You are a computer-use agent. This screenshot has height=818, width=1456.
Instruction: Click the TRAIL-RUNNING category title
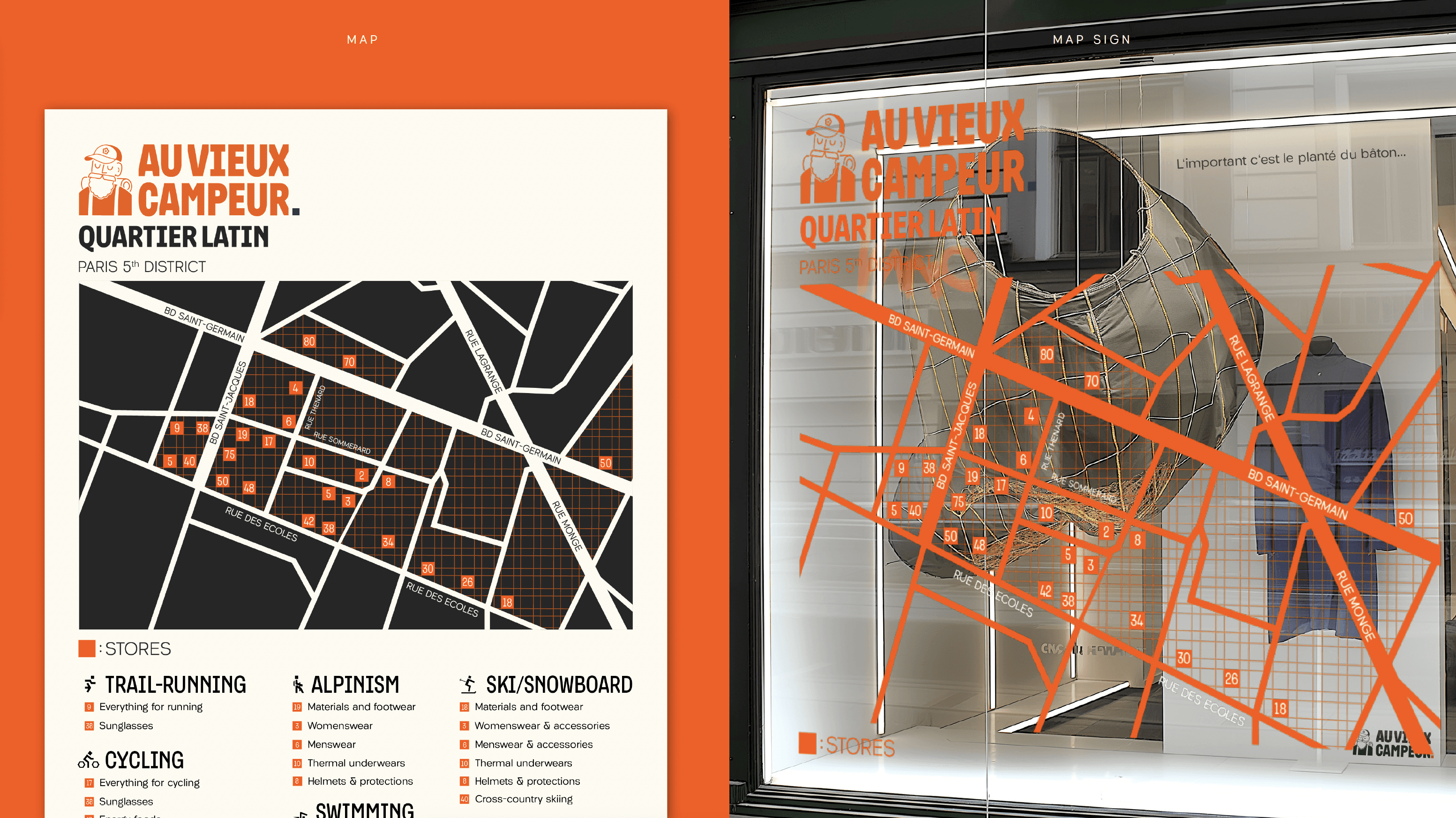click(x=175, y=684)
